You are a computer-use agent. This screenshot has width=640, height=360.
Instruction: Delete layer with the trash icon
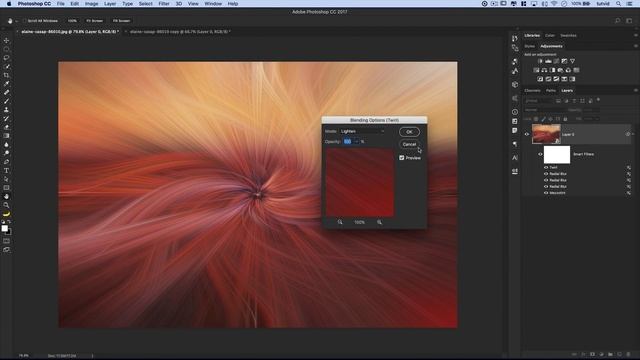pyautogui.click(x=628, y=354)
